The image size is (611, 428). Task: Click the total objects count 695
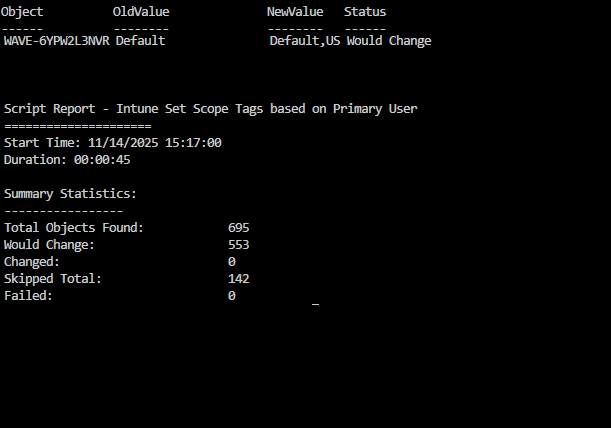(238, 228)
